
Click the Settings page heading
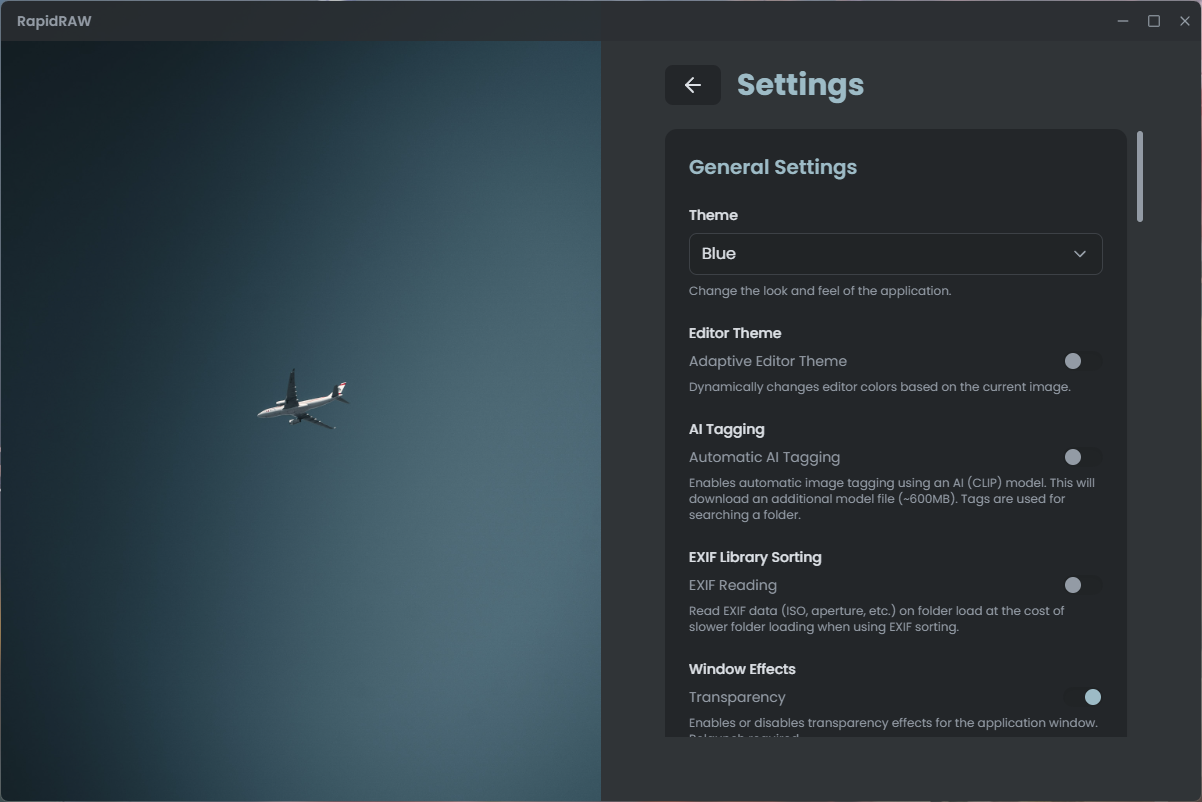pyautogui.click(x=800, y=85)
